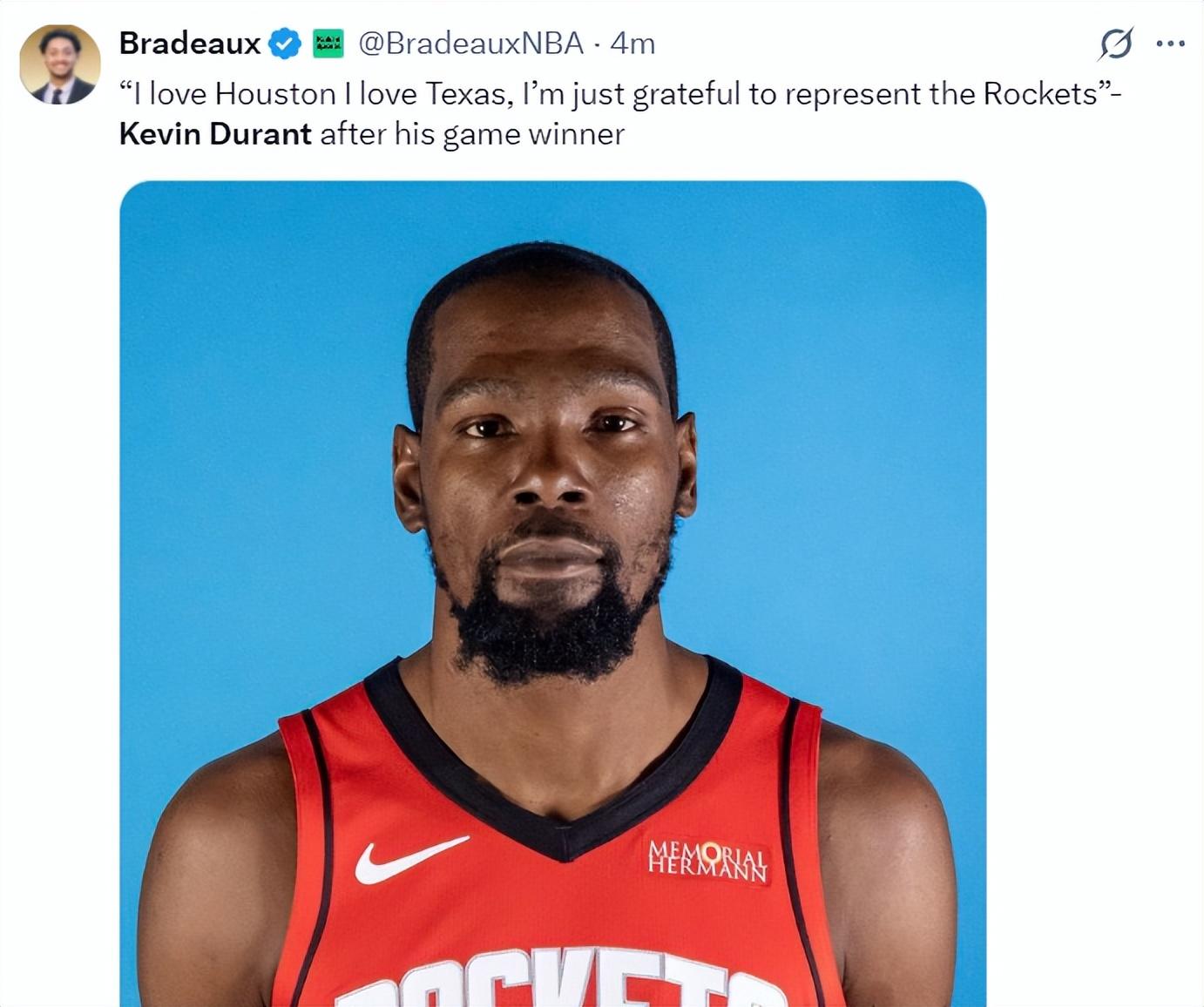The width and height of the screenshot is (1204, 1007).
Task: Click the blue verified checkmark badge
Action: pyautogui.click(x=285, y=43)
